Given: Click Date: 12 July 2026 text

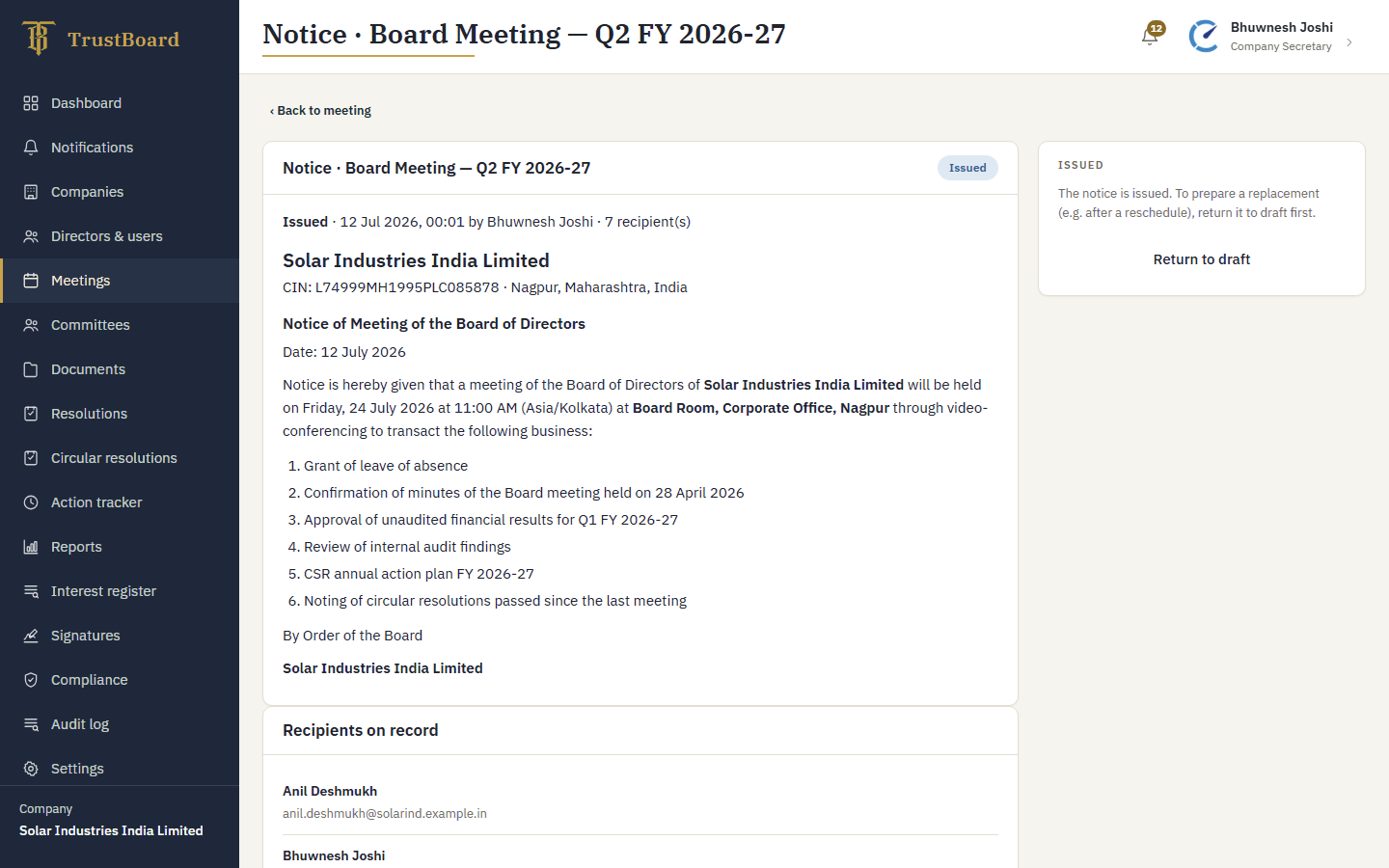Looking at the screenshot, I should [x=344, y=352].
